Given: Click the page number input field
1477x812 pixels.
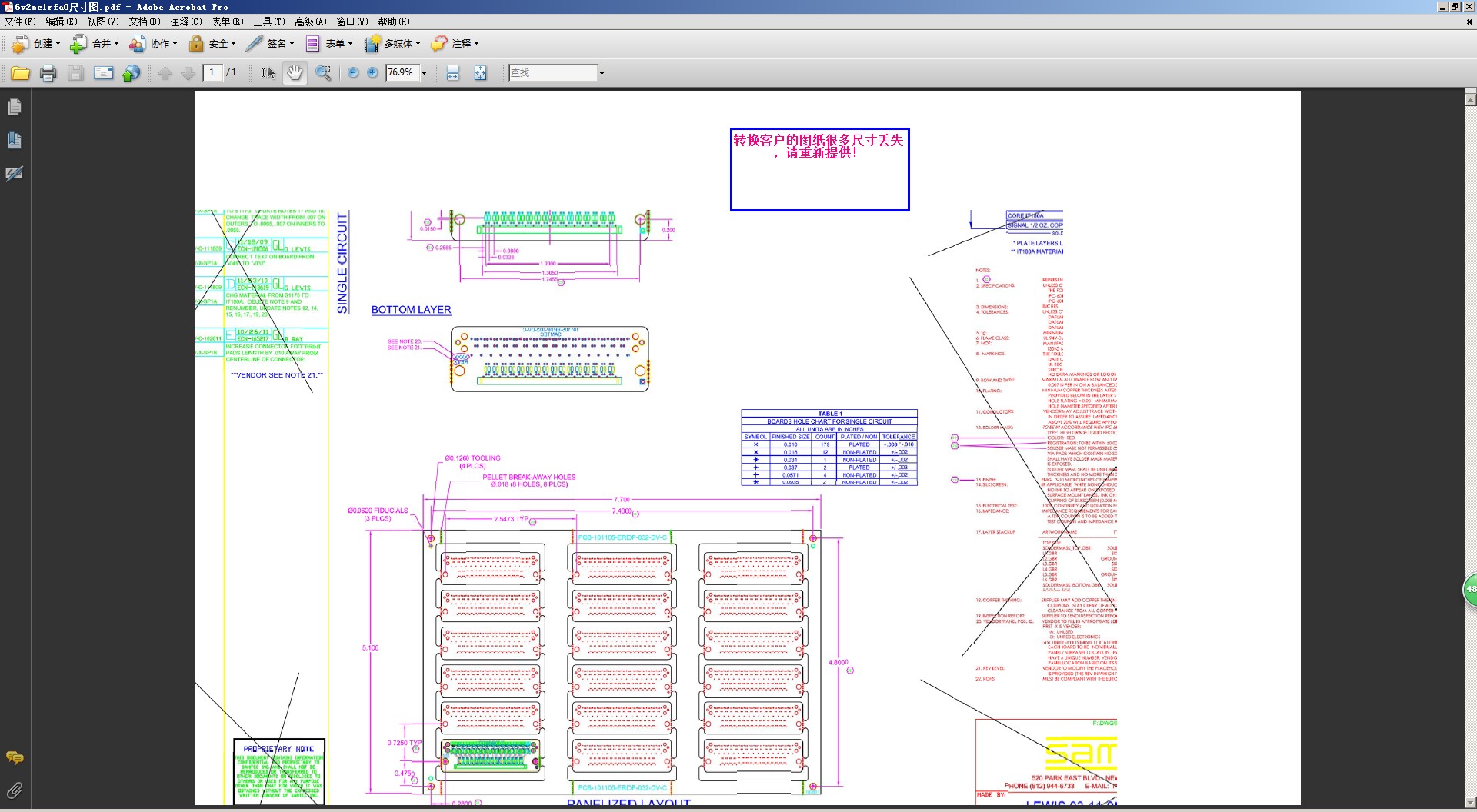Looking at the screenshot, I should coord(212,72).
